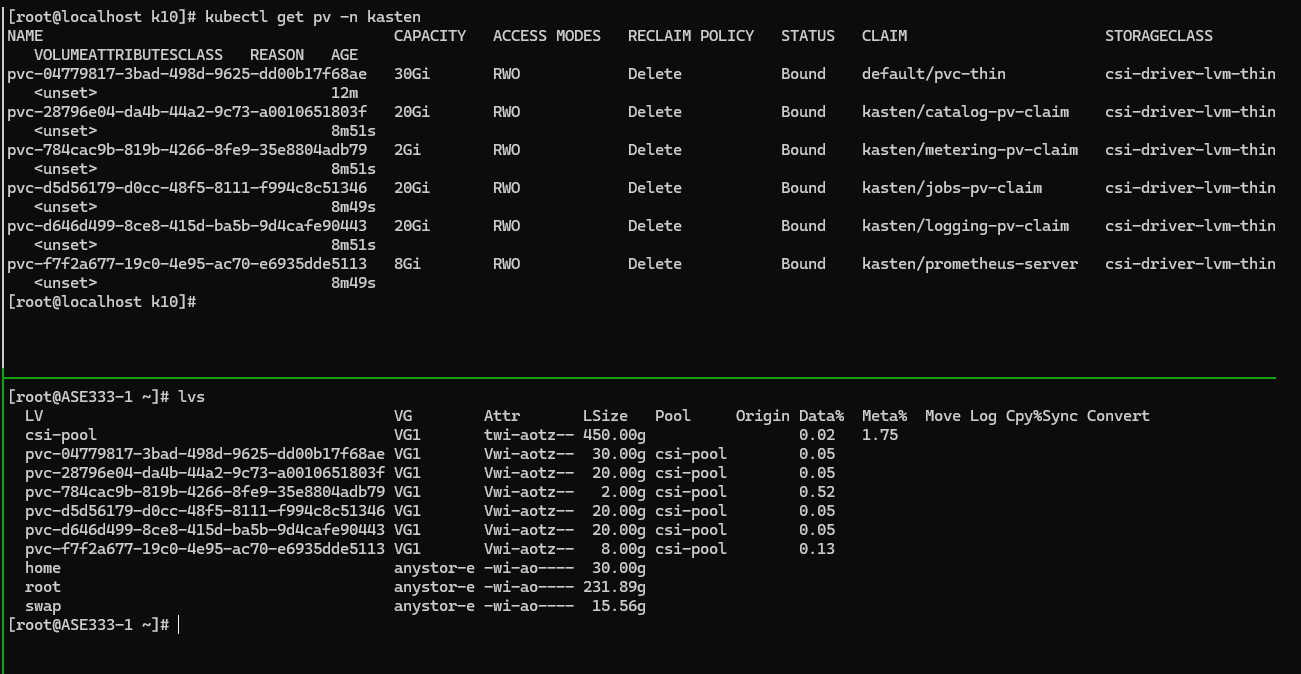Click the kasten/logging-pv-claim claim text
Viewport: 1301px width, 674px height.
[x=965, y=226]
